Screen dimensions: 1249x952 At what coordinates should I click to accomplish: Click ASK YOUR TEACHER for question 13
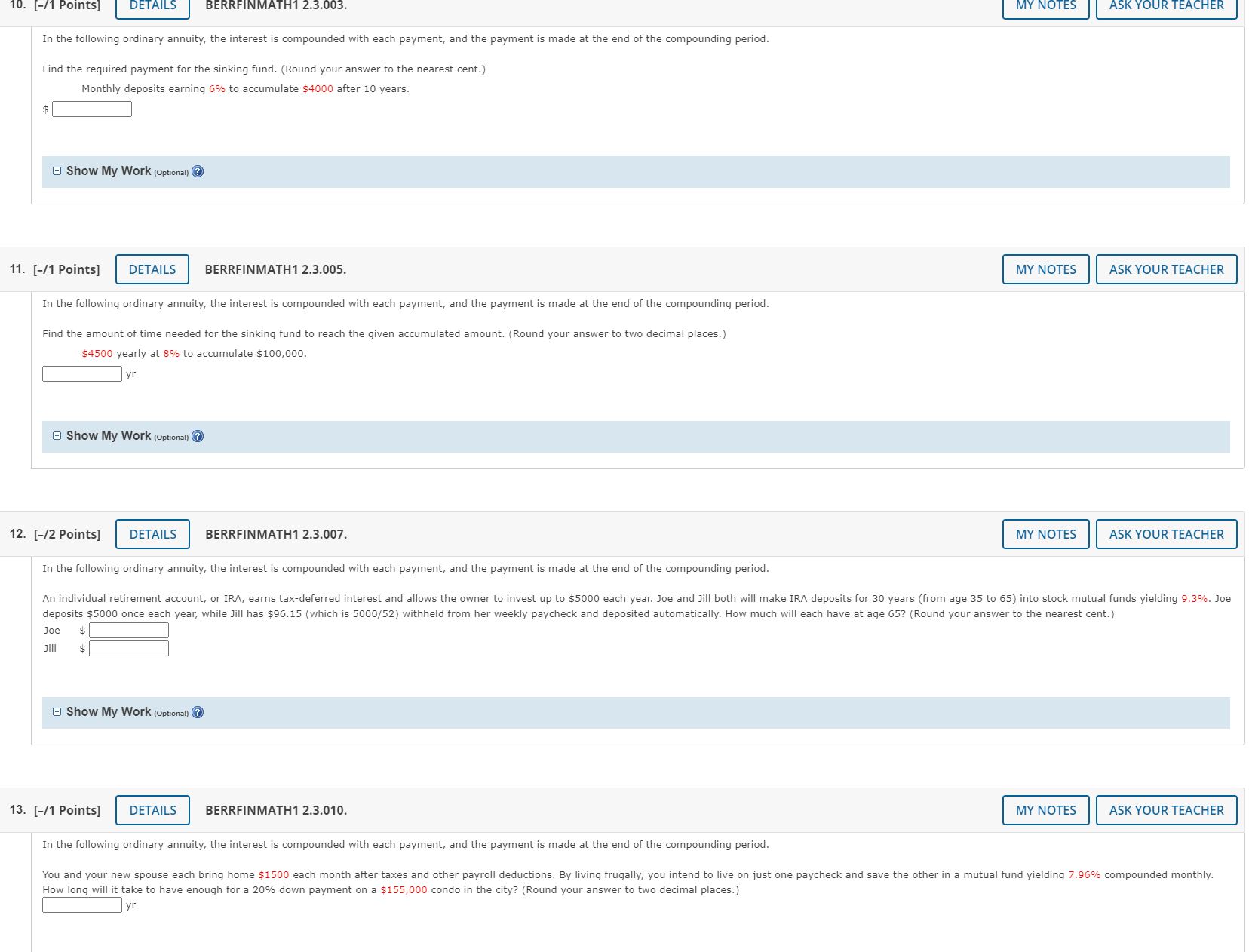(x=1167, y=810)
